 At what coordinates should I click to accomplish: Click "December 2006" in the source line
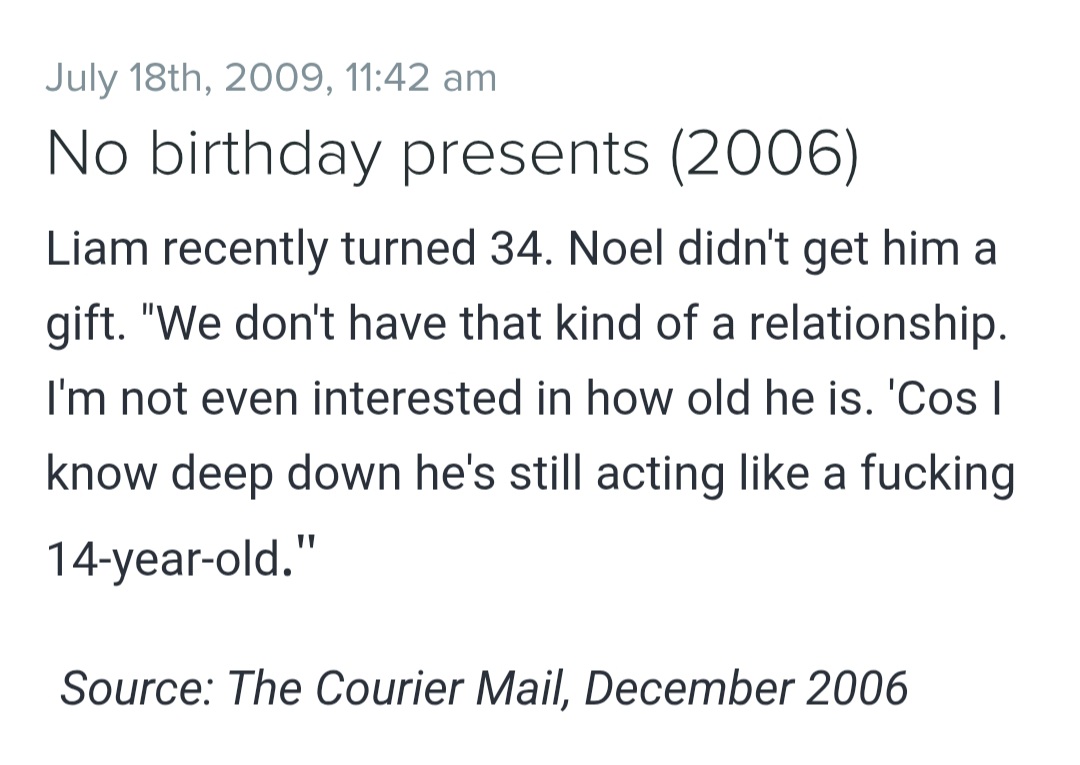(746, 687)
